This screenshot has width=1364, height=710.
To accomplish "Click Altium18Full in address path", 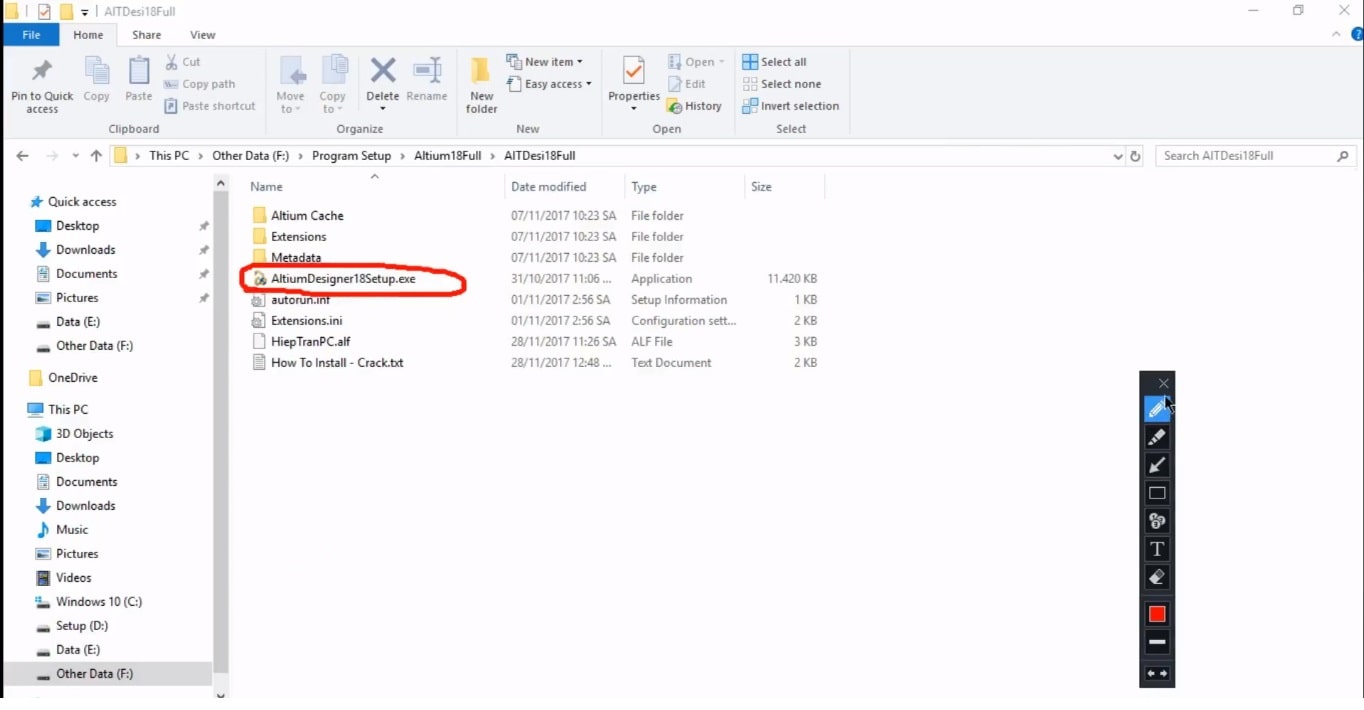I will pos(449,156).
